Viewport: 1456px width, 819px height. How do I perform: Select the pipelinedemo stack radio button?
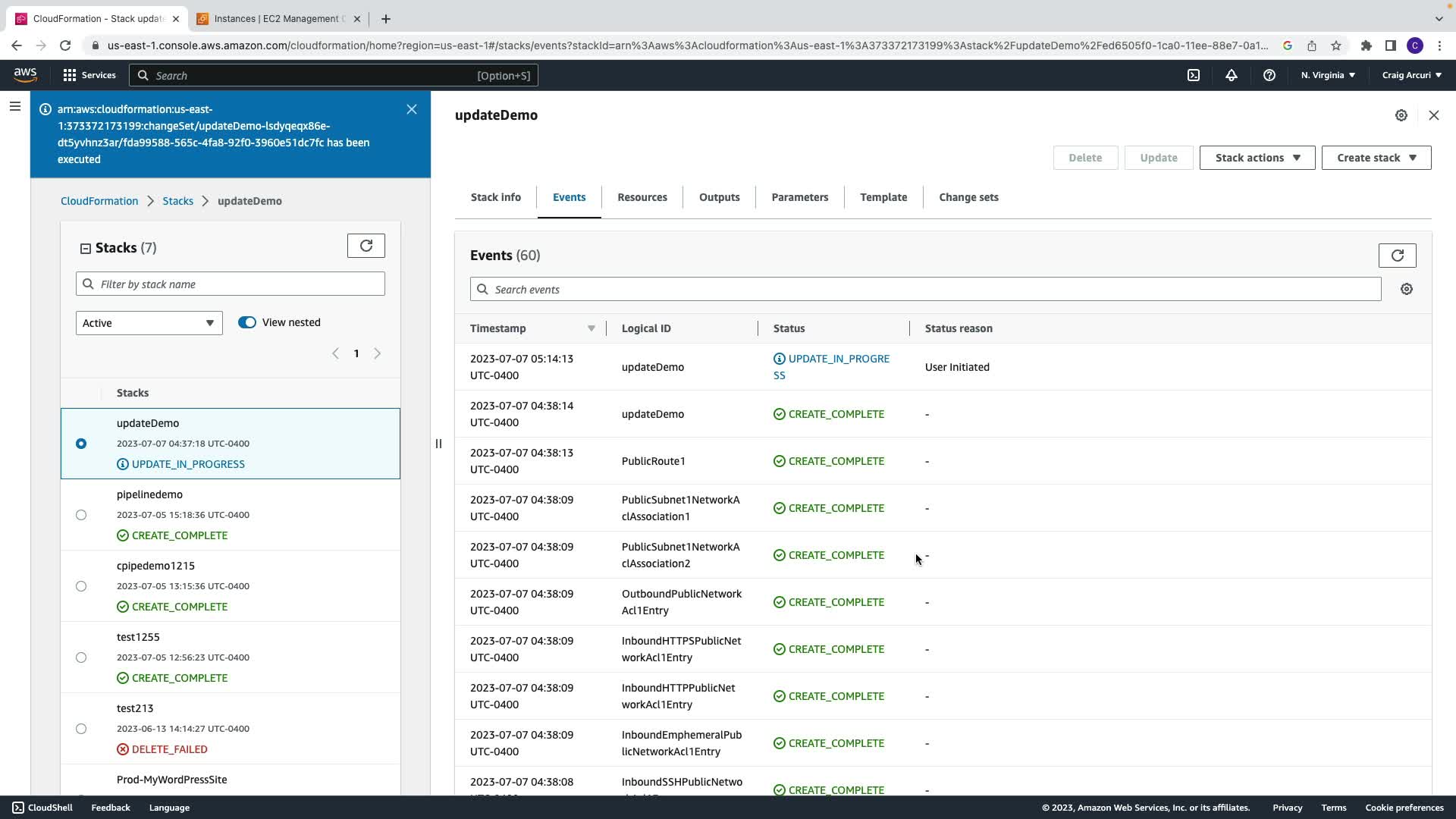click(x=81, y=515)
